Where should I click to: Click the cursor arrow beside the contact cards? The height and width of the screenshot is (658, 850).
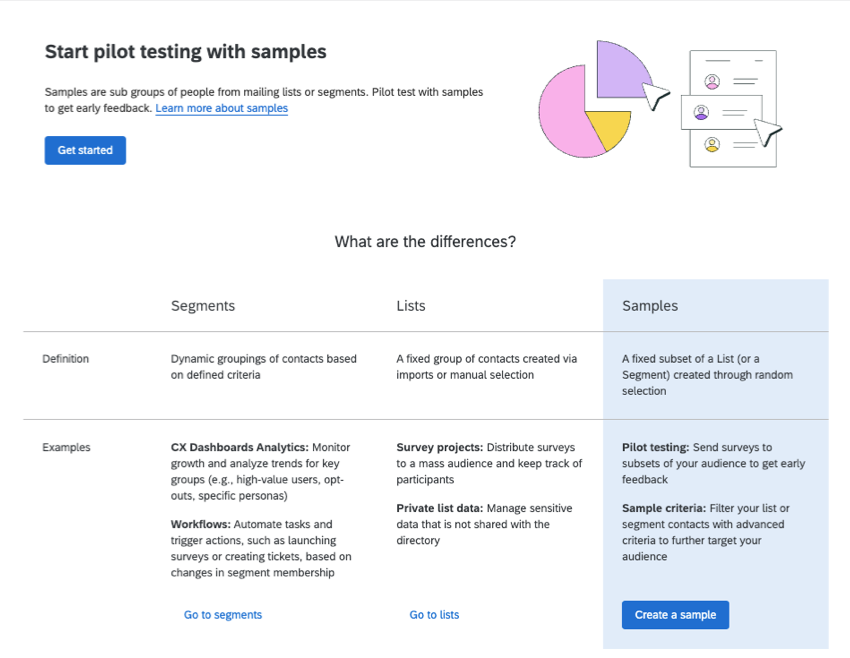click(x=767, y=132)
